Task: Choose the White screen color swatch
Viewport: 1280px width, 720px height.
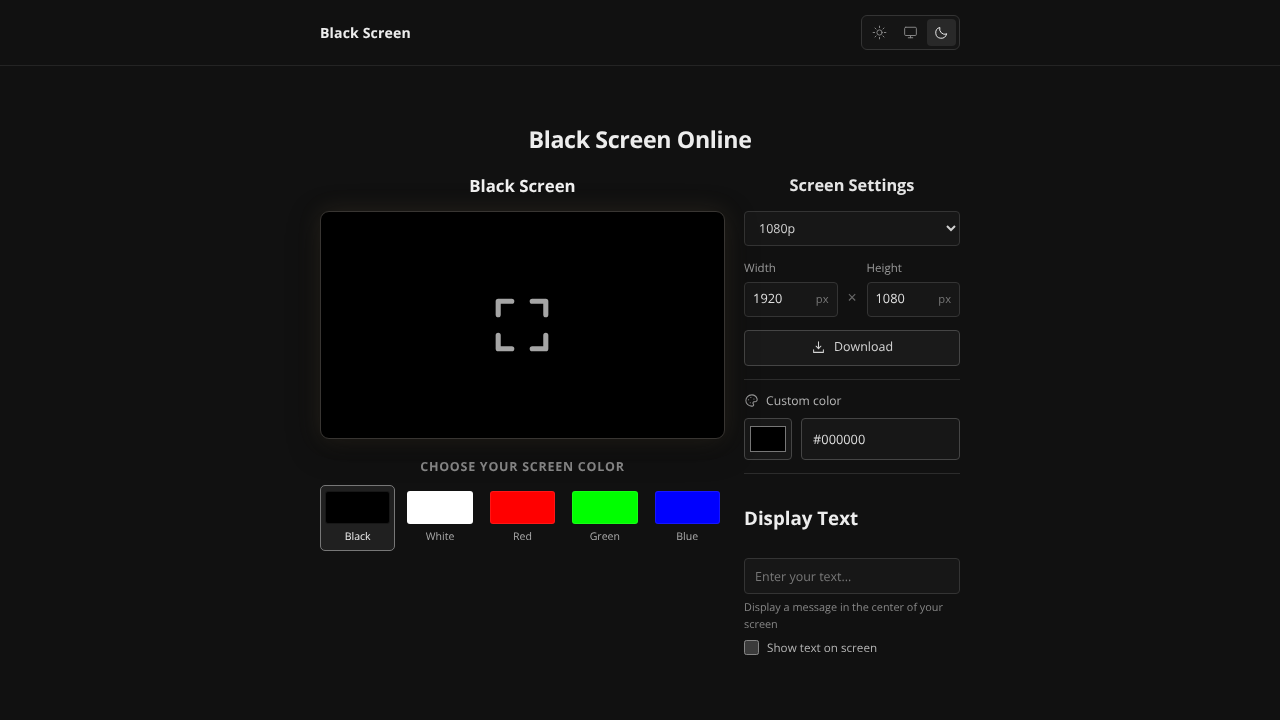Action: [440, 518]
